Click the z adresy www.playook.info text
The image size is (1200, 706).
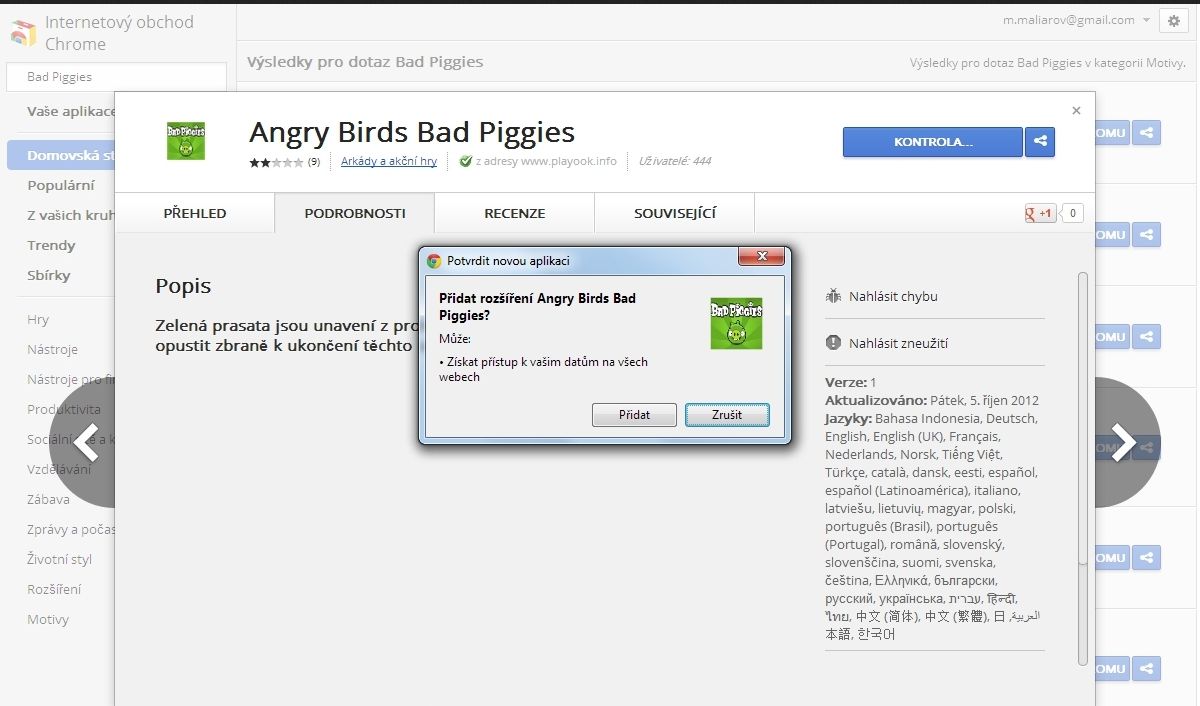[546, 161]
